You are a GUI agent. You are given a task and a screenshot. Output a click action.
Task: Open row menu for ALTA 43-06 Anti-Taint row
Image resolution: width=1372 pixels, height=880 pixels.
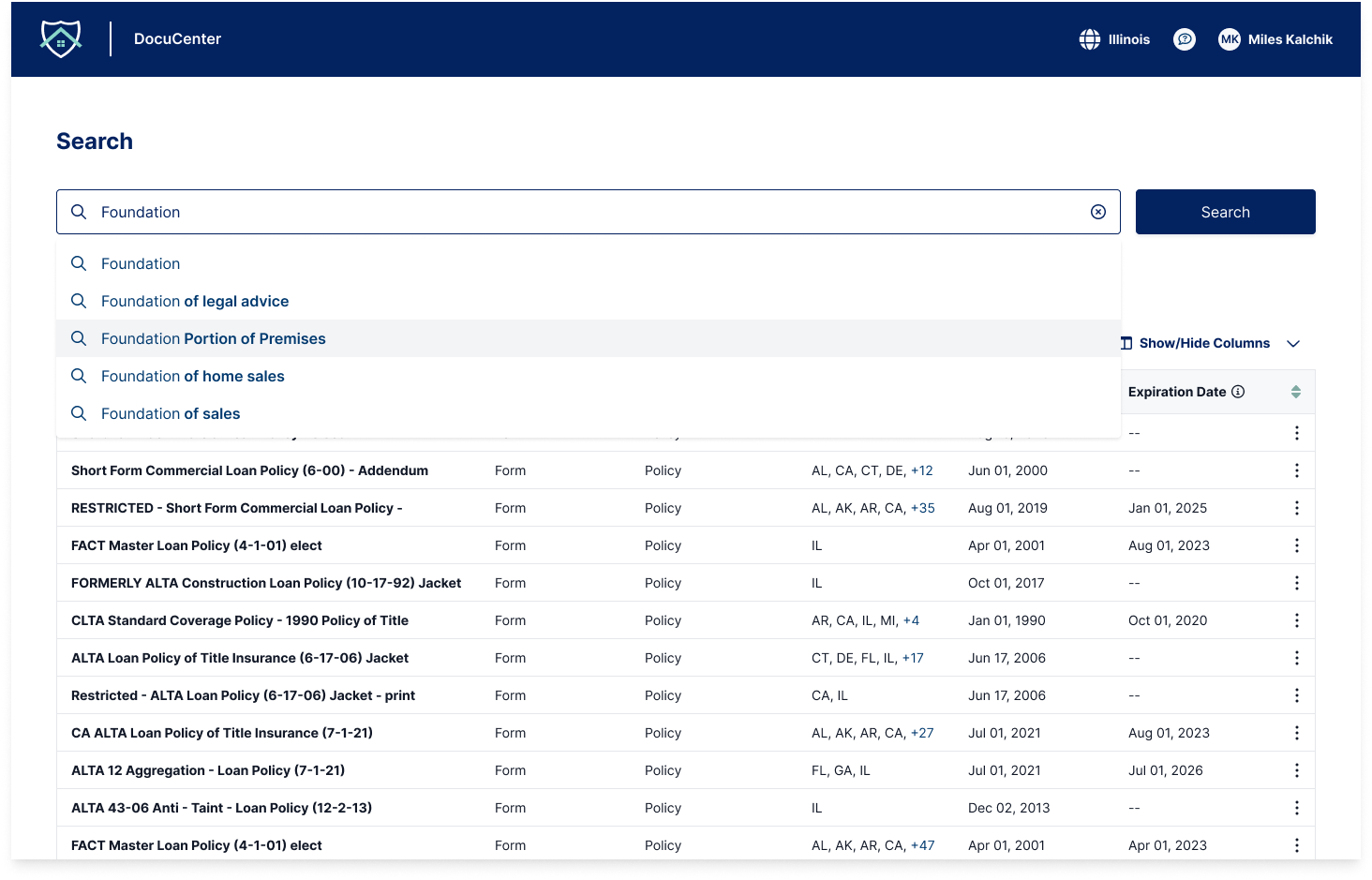(1297, 808)
